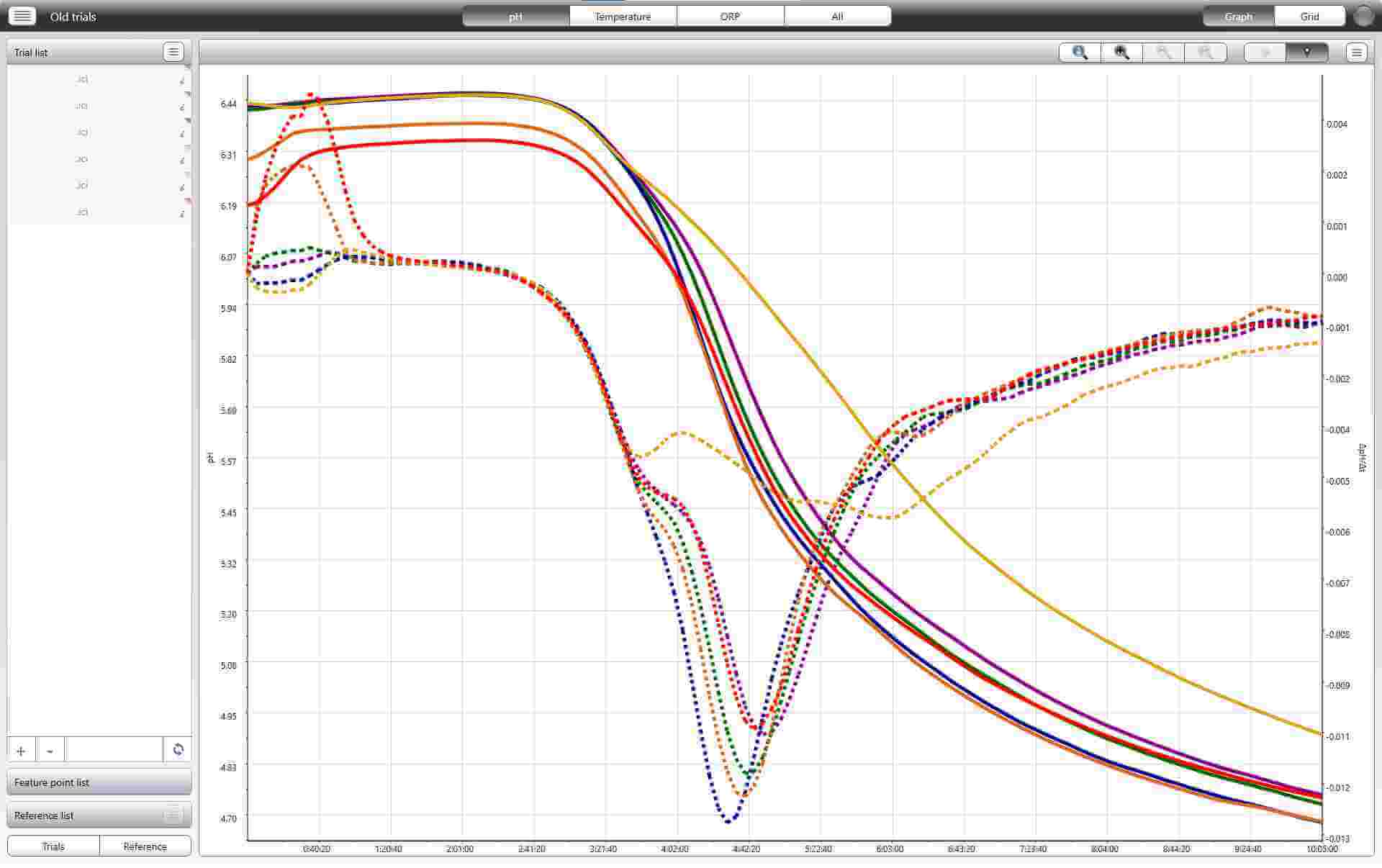Expand the Feature point list panel
1382x868 pixels.
99,782
